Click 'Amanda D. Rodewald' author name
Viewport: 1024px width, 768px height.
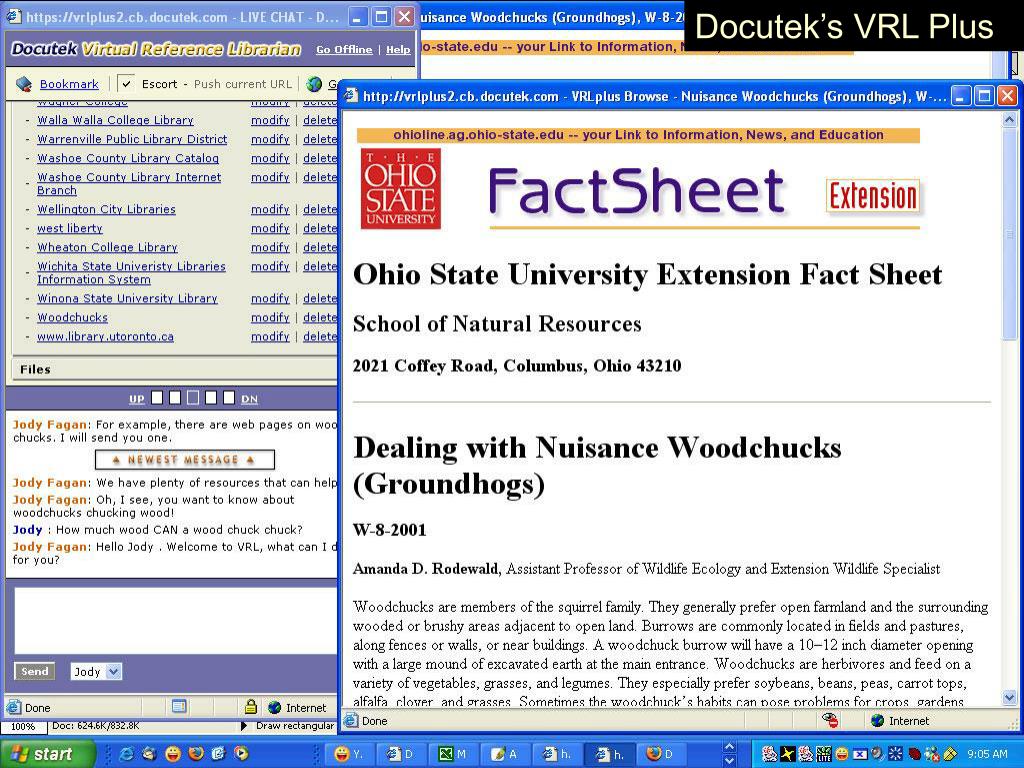425,569
